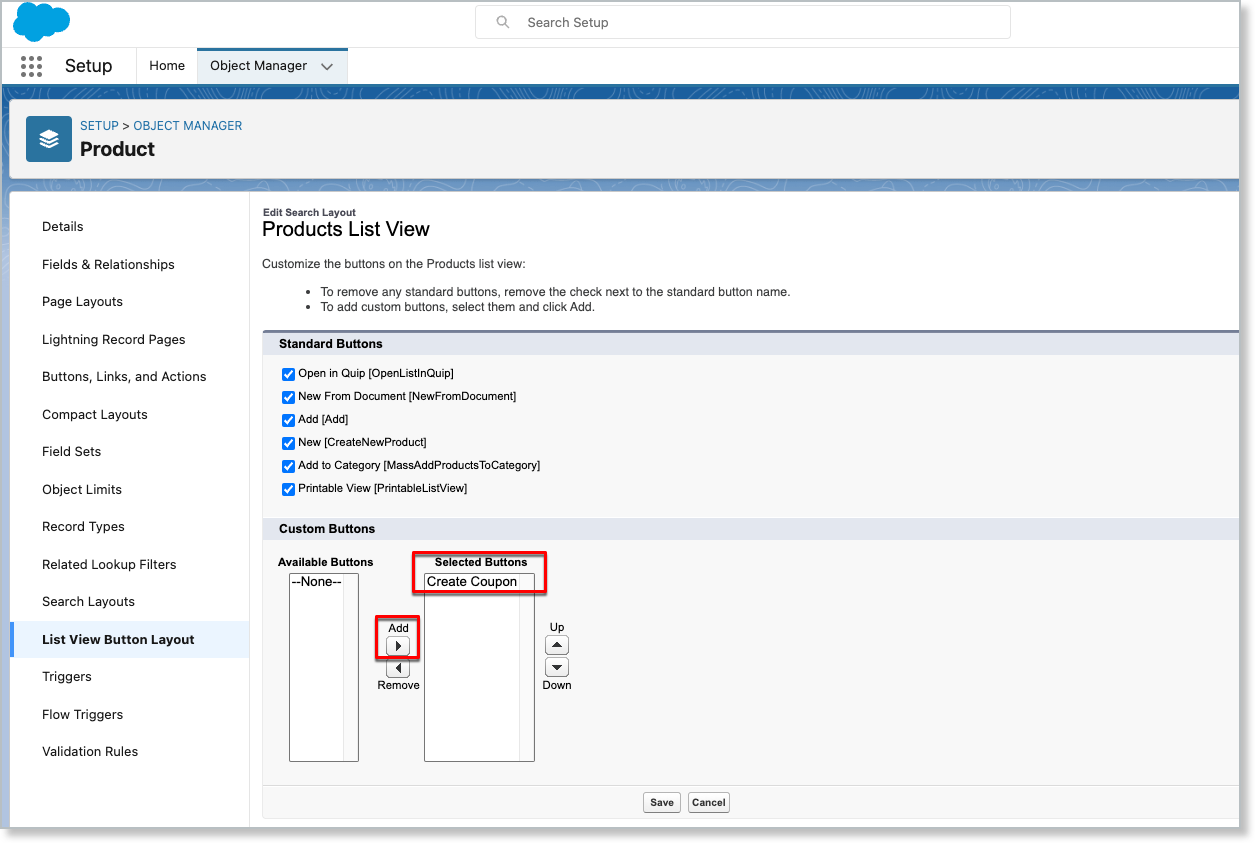1255x843 pixels.
Task: Select --None-- in Available Buttons list
Action: pyautogui.click(x=316, y=582)
